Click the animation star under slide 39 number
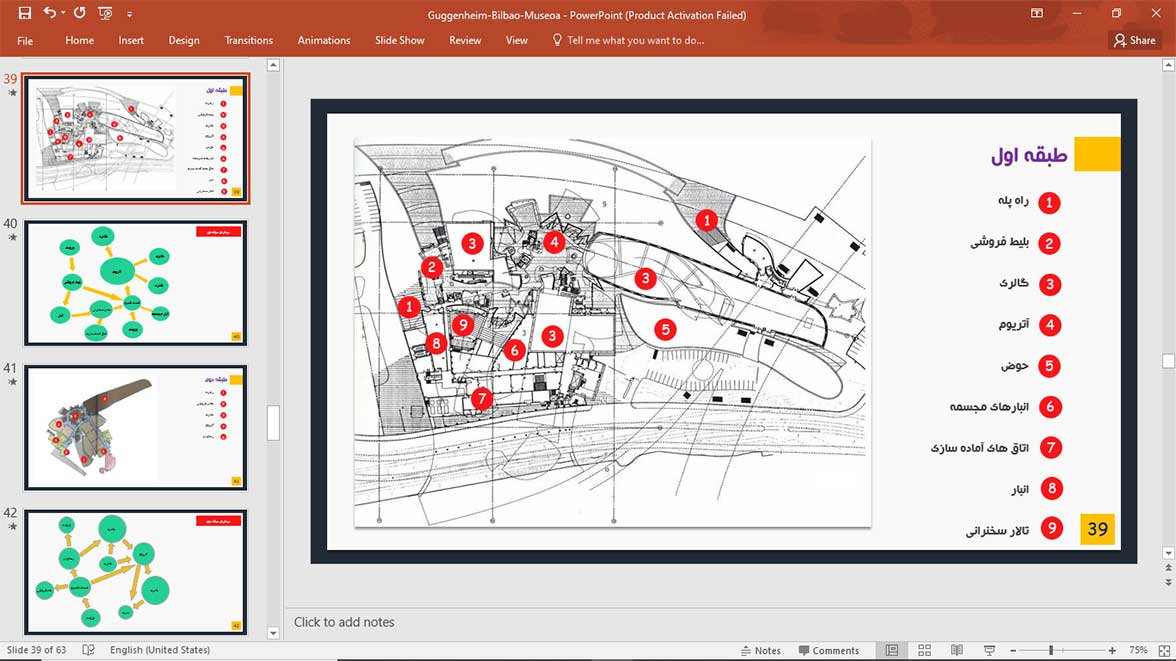This screenshot has height=661, width=1176. pos(13,93)
